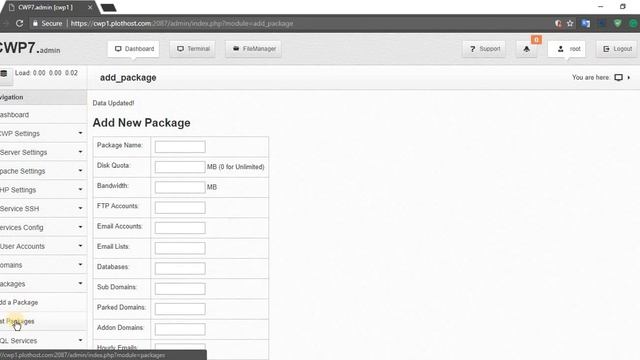Click the translate extension icon in address bar
The width and height of the screenshot is (640, 360).
586,23
